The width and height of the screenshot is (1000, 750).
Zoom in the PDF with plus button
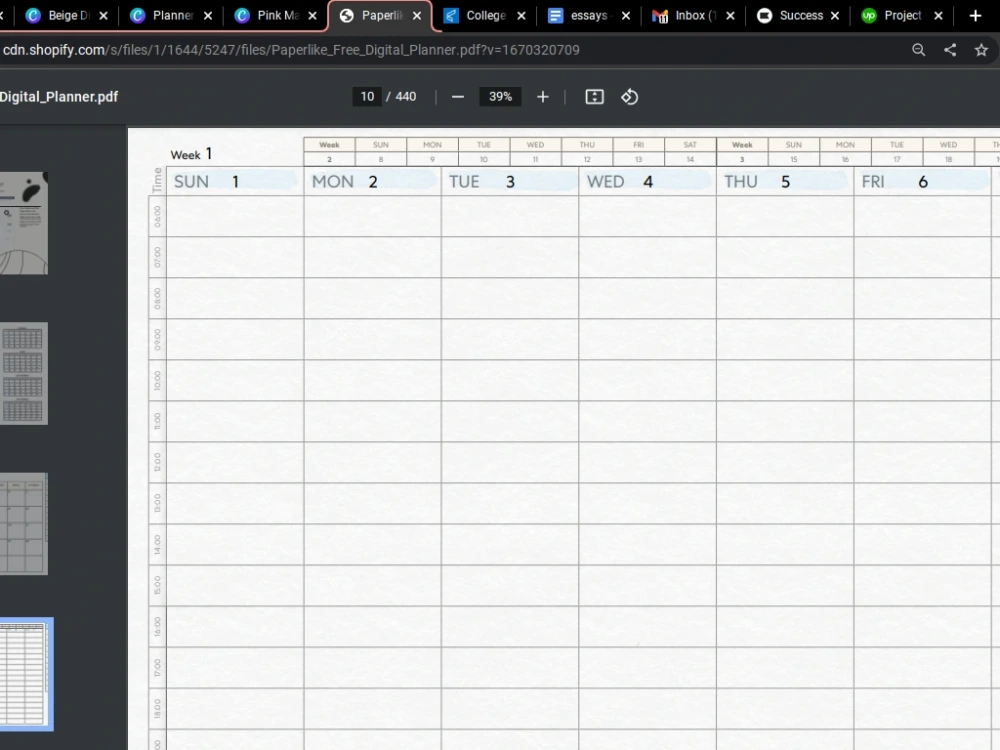tap(543, 97)
